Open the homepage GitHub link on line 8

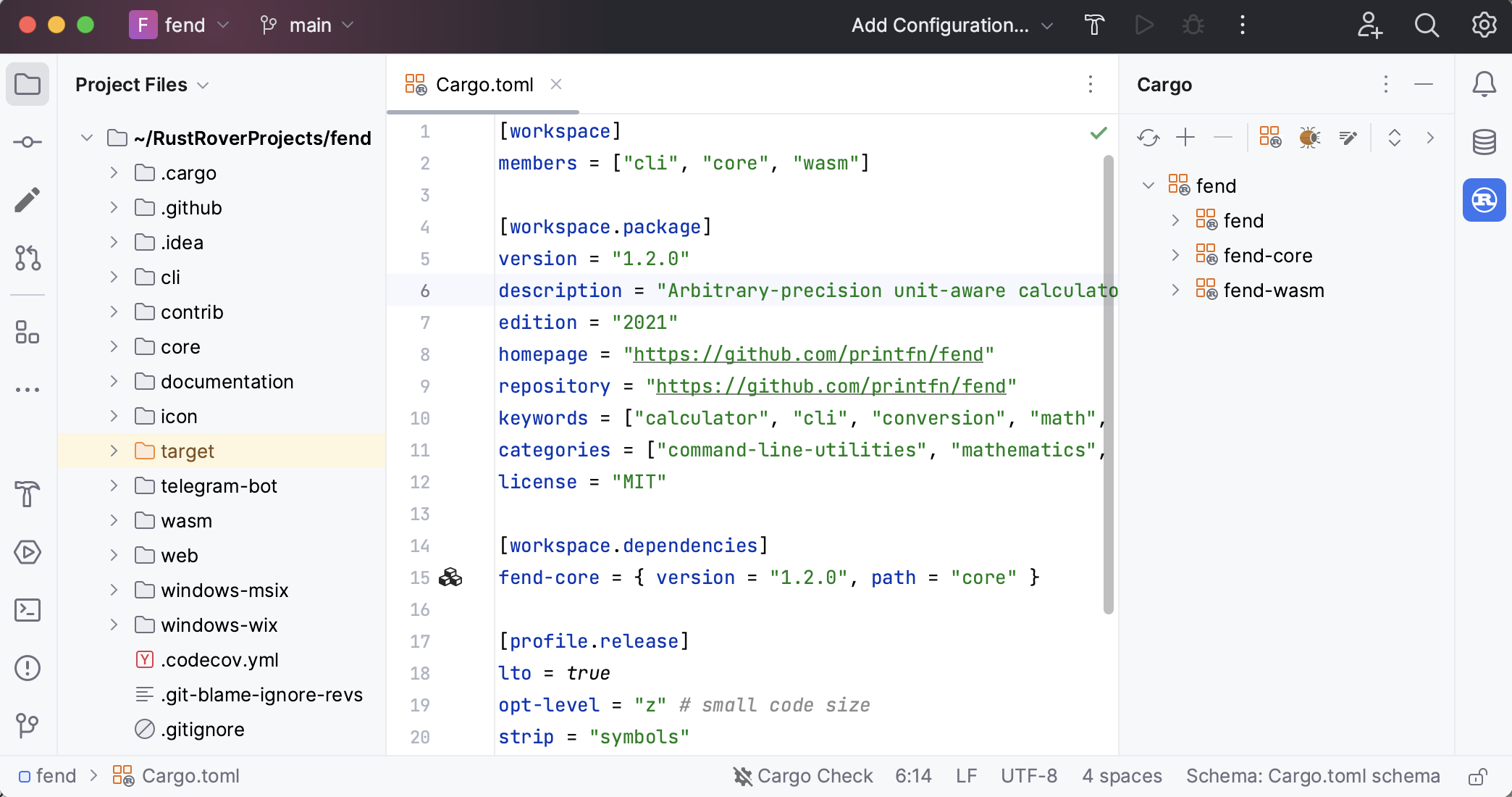[x=808, y=354]
